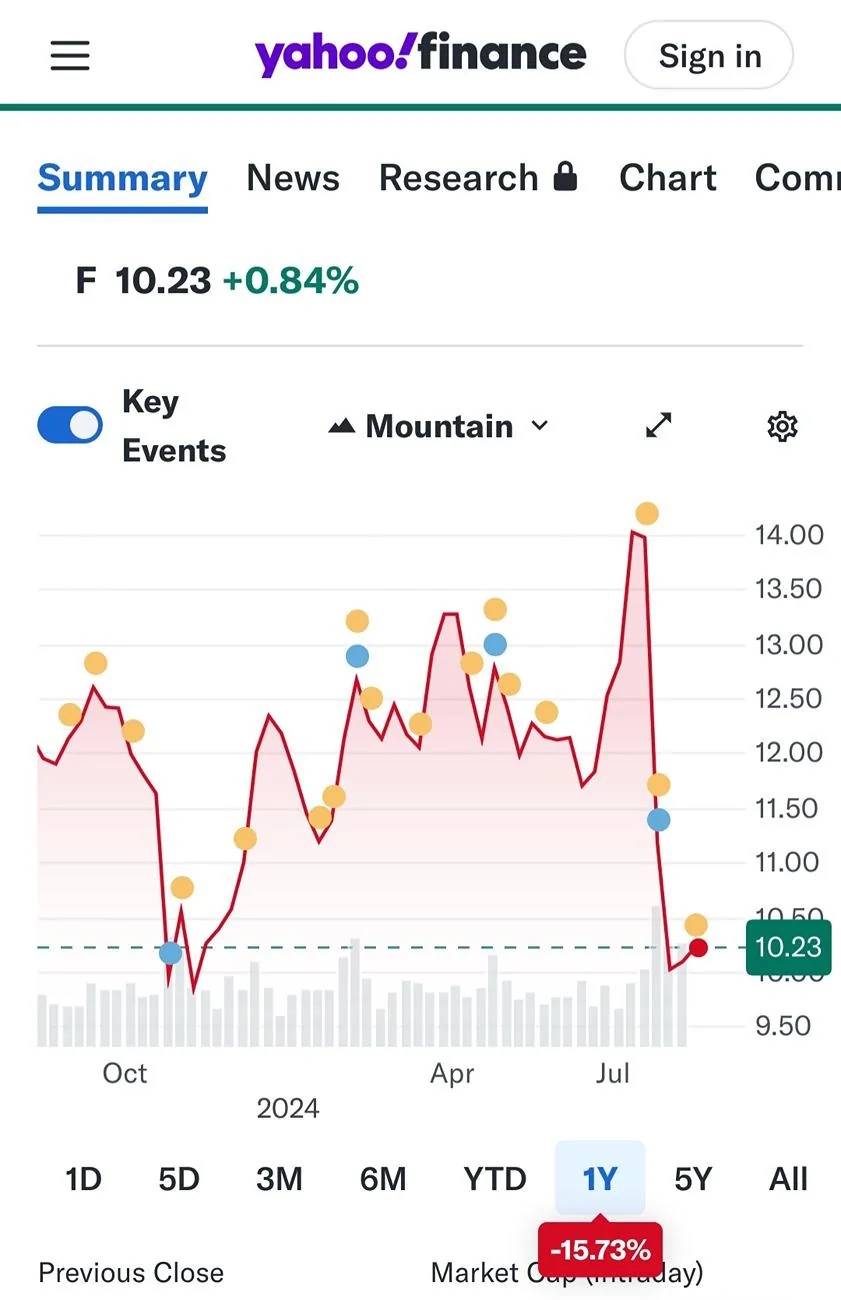Image resolution: width=841 pixels, height=1300 pixels.
Task: Click the green 10.23 price label
Action: coord(789,947)
